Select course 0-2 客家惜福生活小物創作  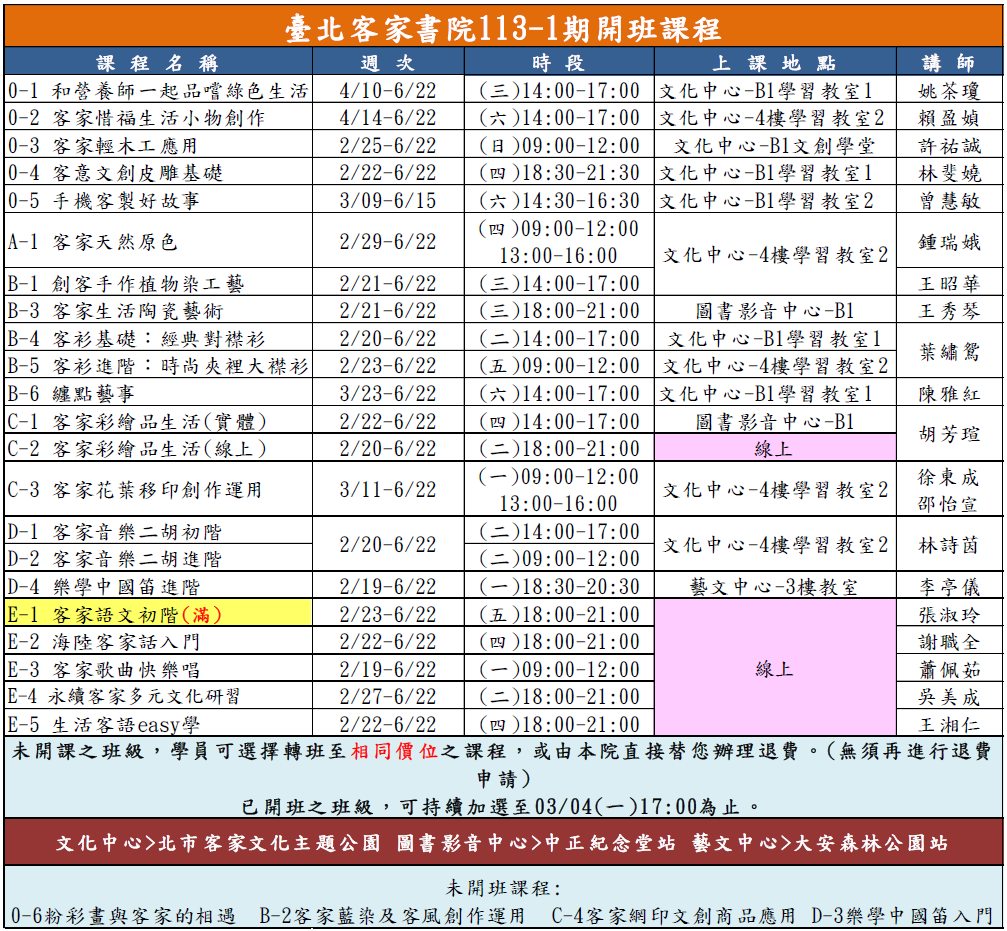click(x=136, y=118)
